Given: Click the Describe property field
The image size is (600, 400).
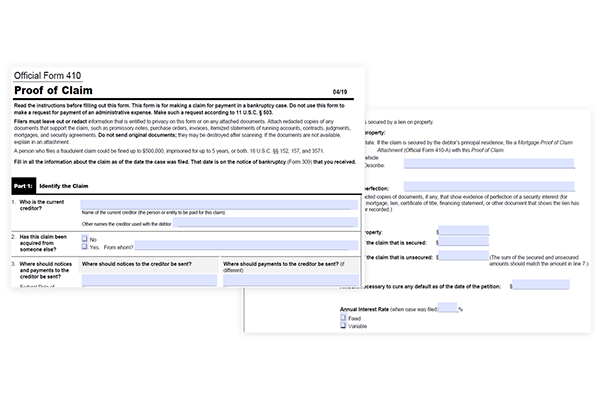Looking at the screenshot, I should (489, 163).
